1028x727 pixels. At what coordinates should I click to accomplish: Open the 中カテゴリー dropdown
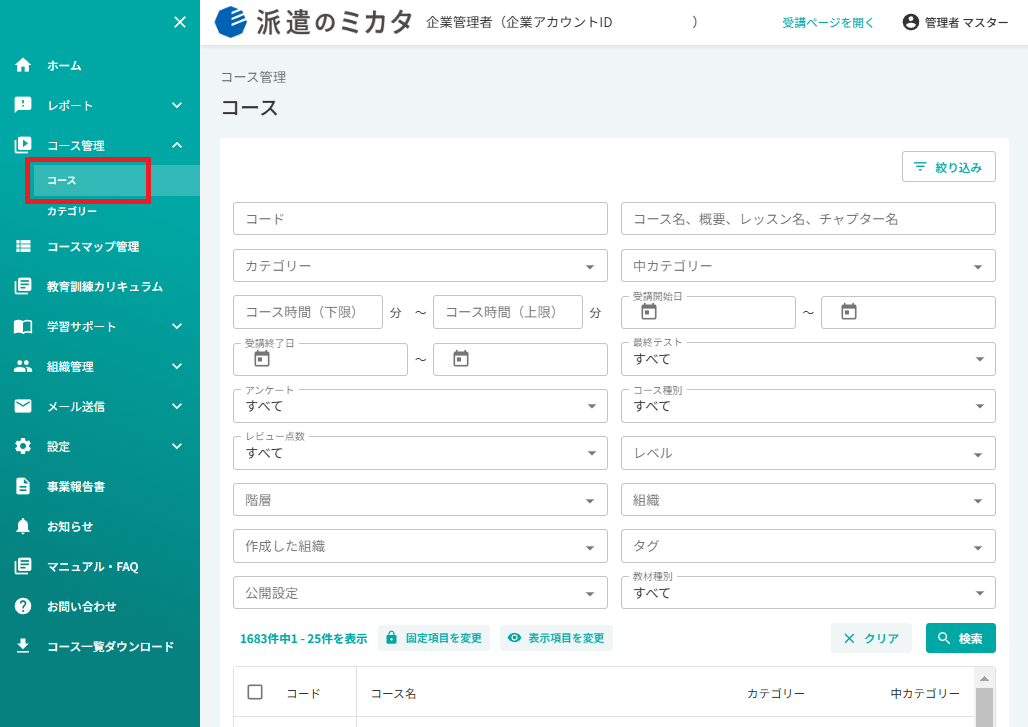[808, 265]
